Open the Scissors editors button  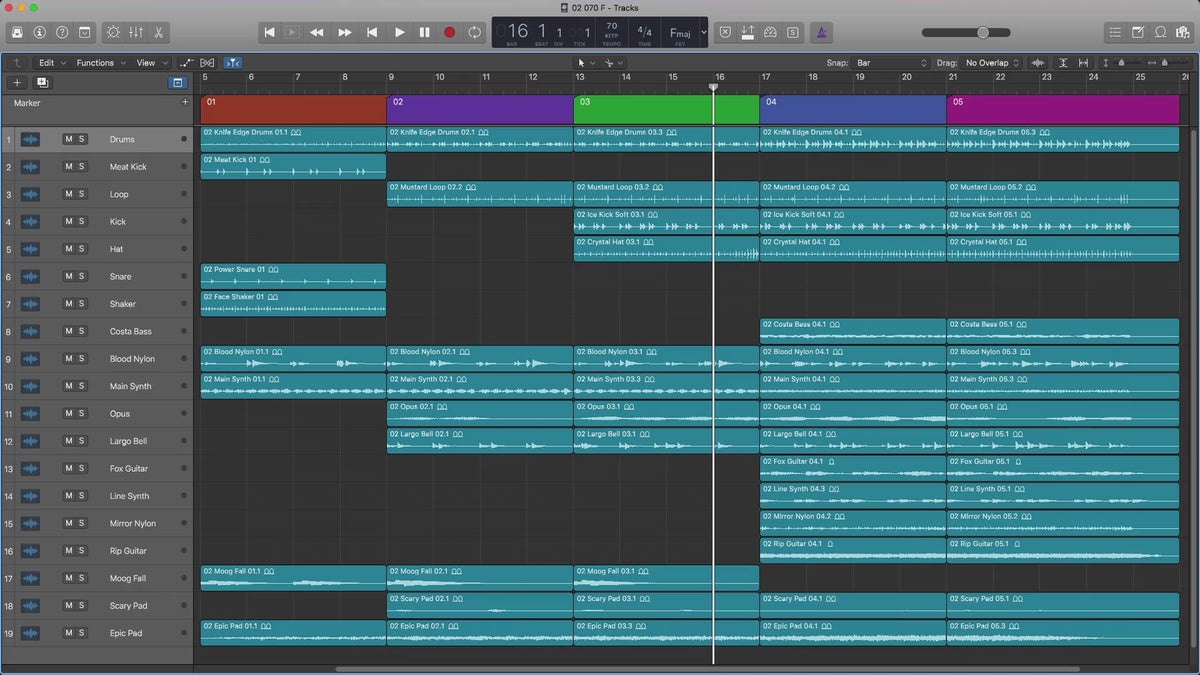pos(160,32)
